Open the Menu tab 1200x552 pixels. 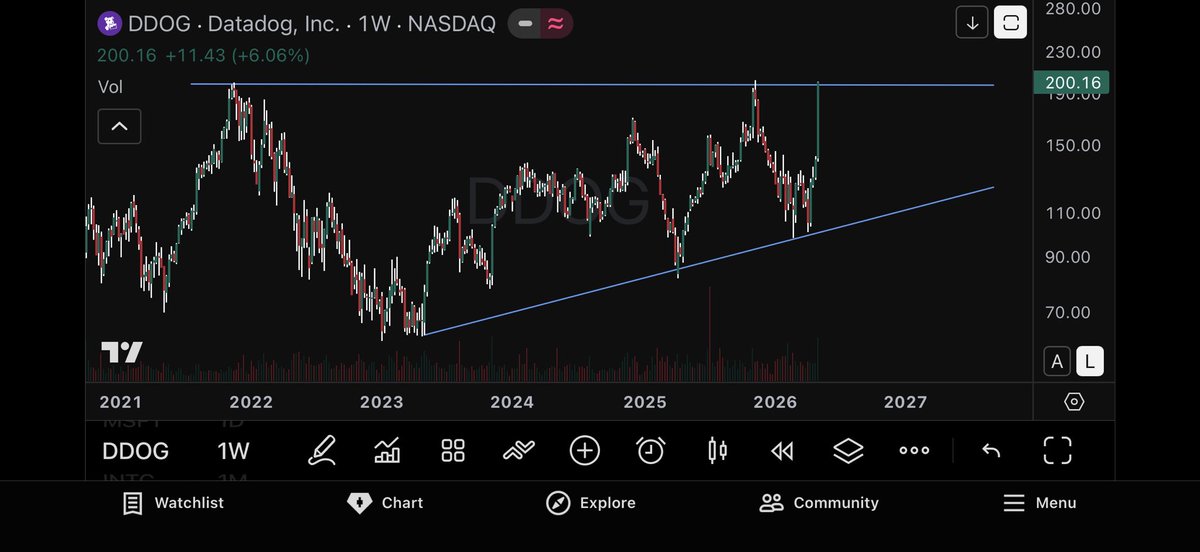click(x=1040, y=503)
